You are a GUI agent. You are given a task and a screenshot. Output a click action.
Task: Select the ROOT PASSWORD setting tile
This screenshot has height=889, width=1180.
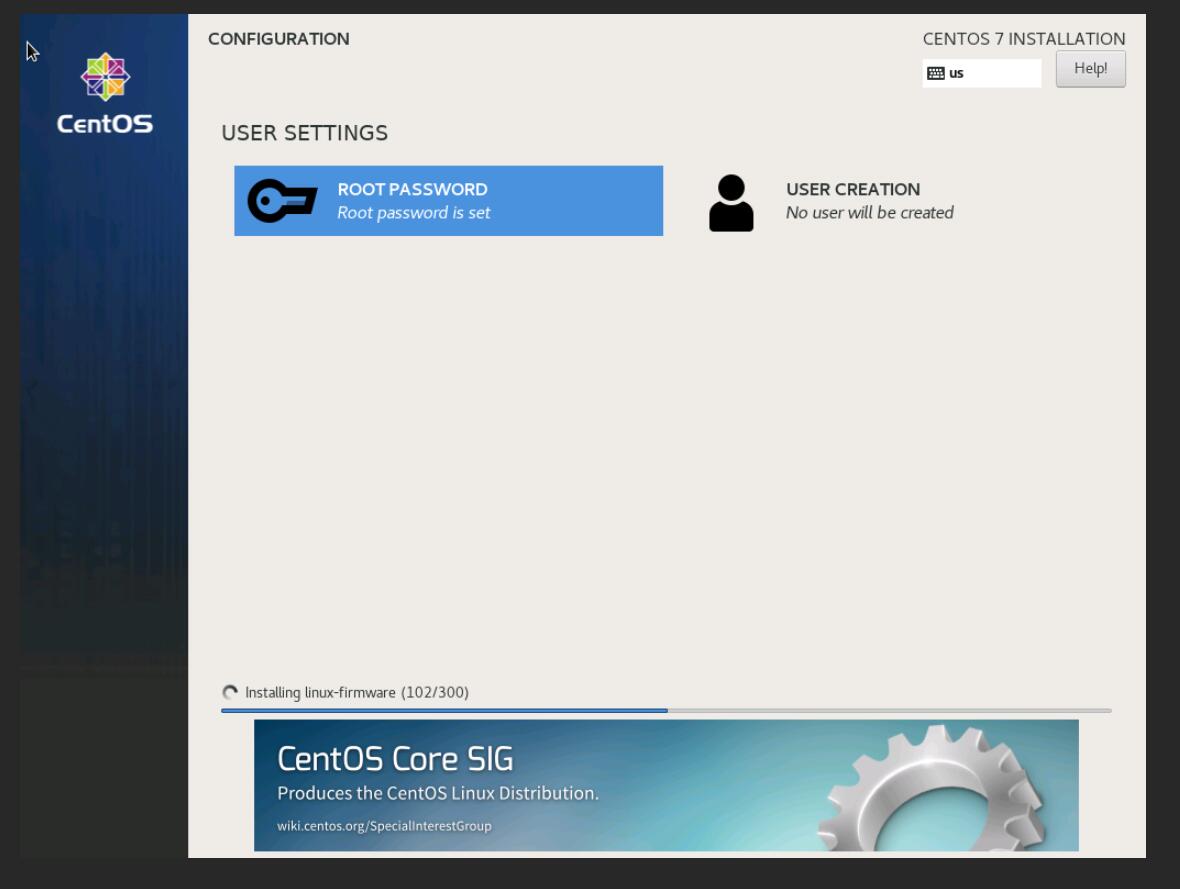click(449, 201)
